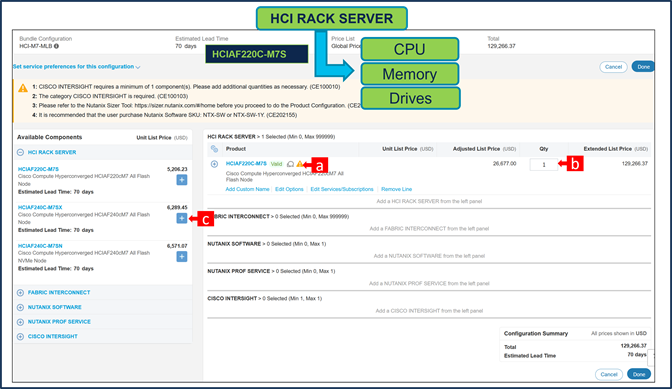Click the Qty input field
Image resolution: width=672 pixels, height=389 pixels.
(544, 165)
